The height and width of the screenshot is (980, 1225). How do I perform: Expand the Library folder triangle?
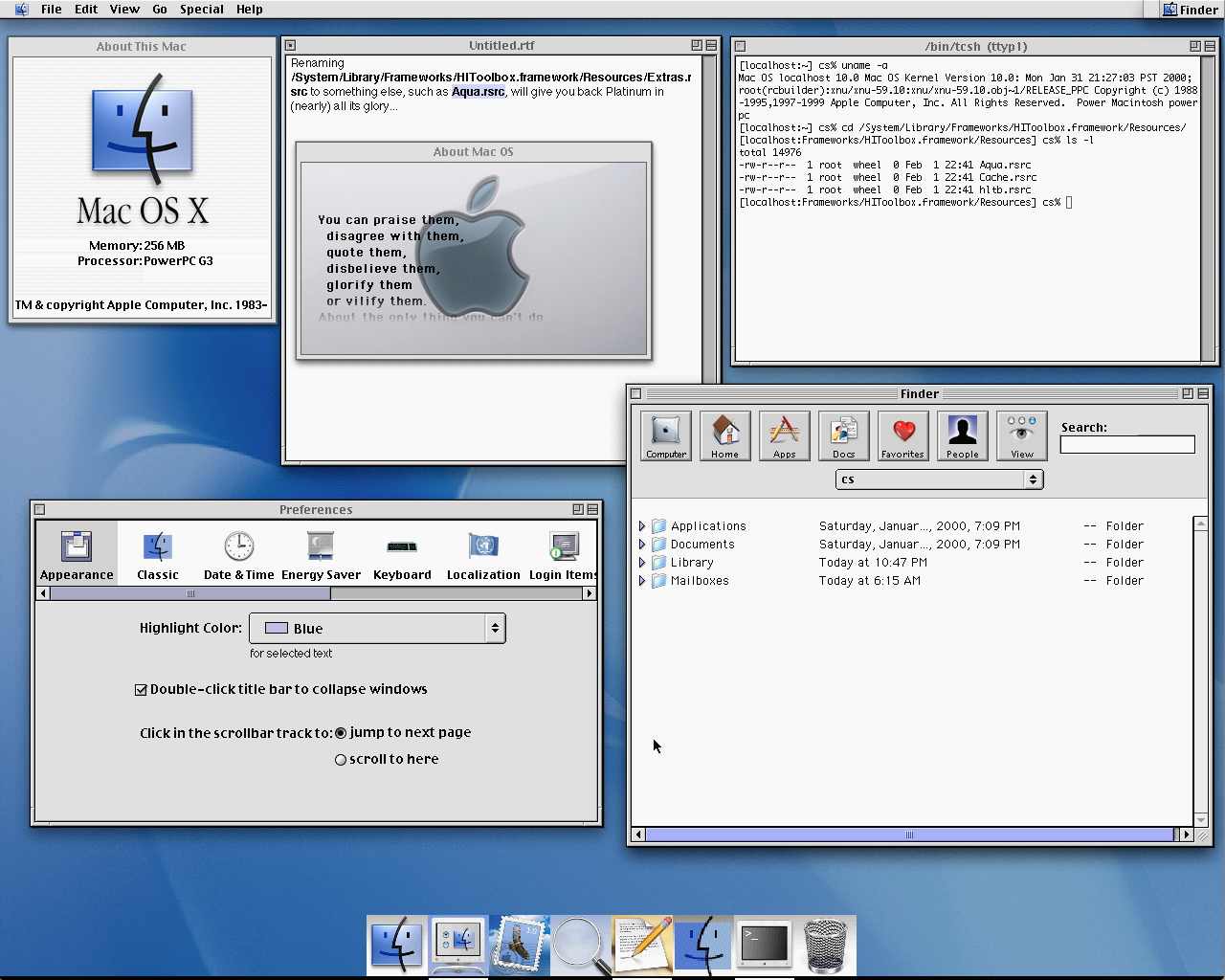pos(642,563)
